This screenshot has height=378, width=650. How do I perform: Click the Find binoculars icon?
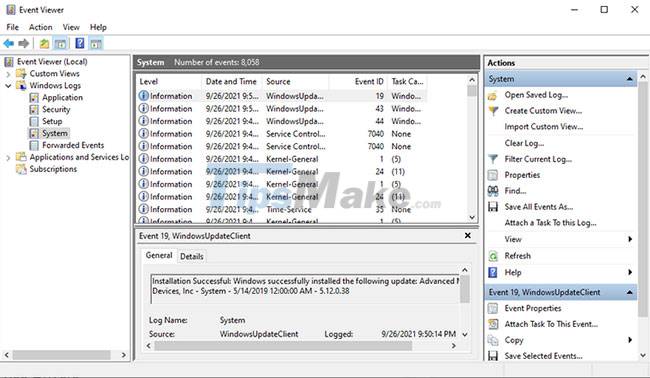click(x=493, y=191)
